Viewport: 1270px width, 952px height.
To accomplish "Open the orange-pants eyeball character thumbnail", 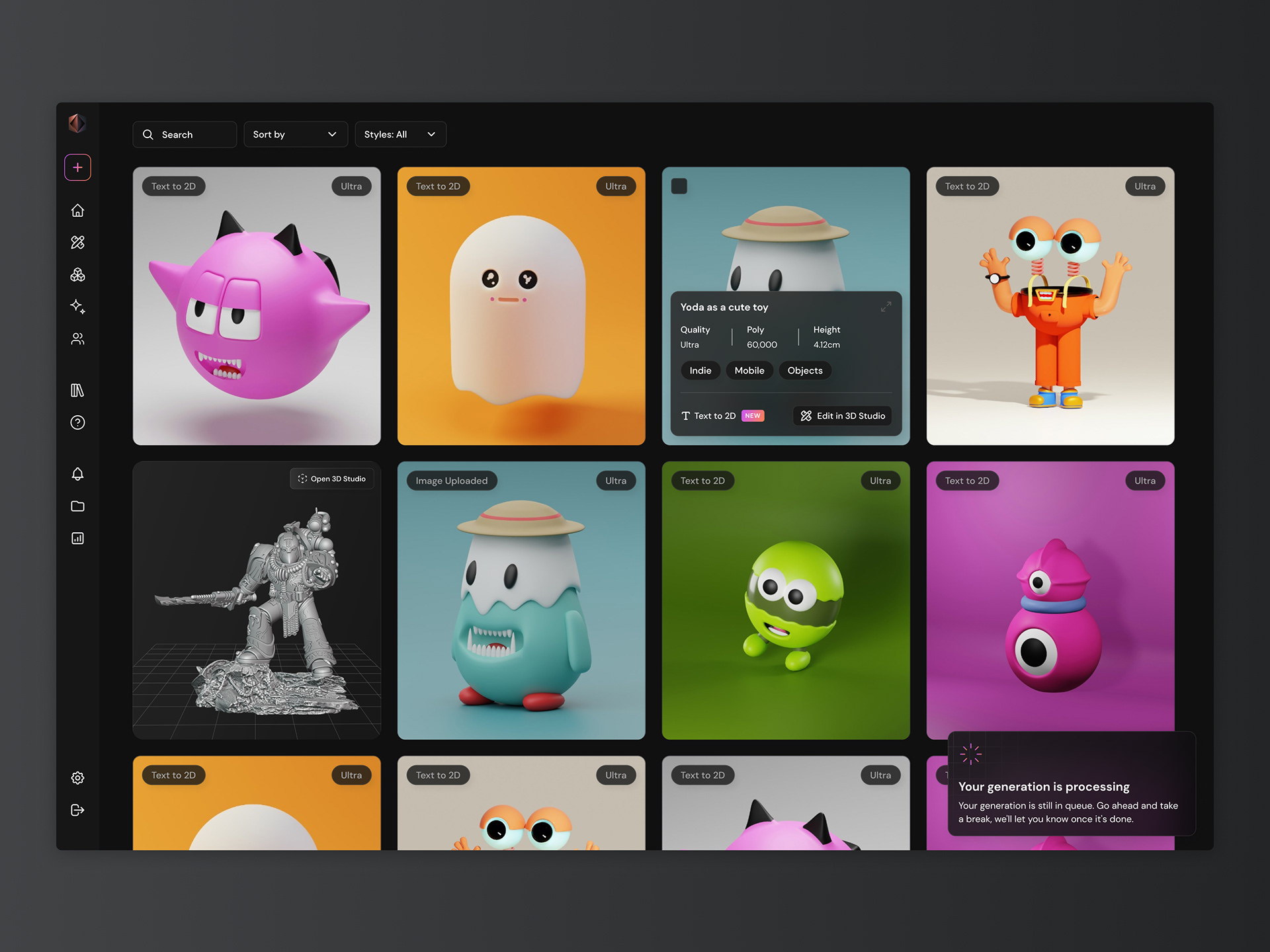I will tap(1050, 306).
